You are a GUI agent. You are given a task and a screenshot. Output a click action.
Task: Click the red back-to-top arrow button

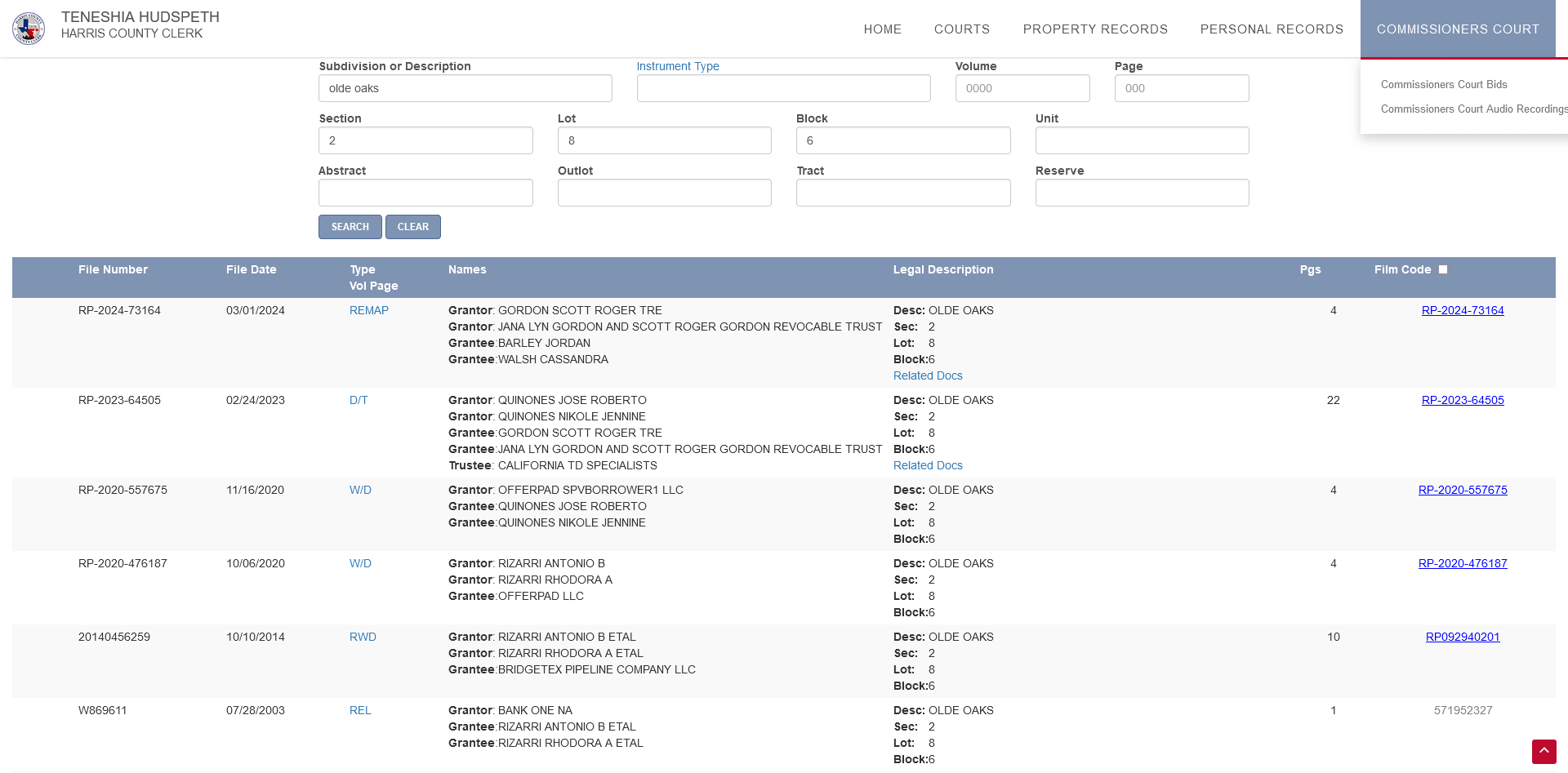point(1543,751)
